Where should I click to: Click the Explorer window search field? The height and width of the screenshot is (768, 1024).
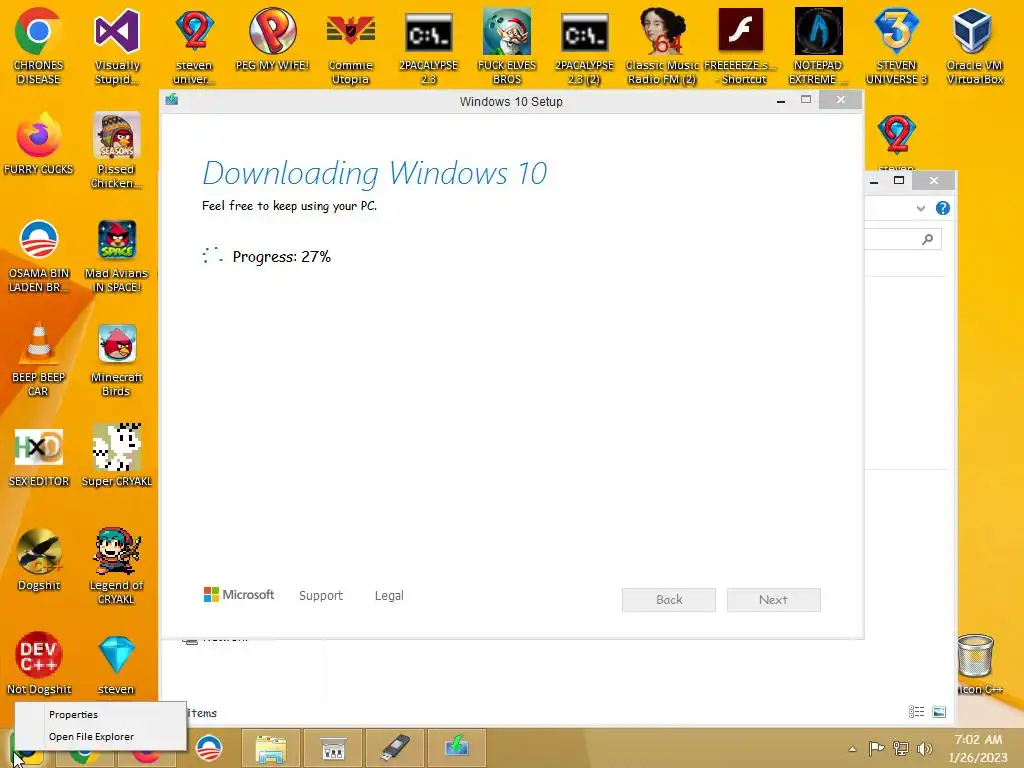click(903, 240)
